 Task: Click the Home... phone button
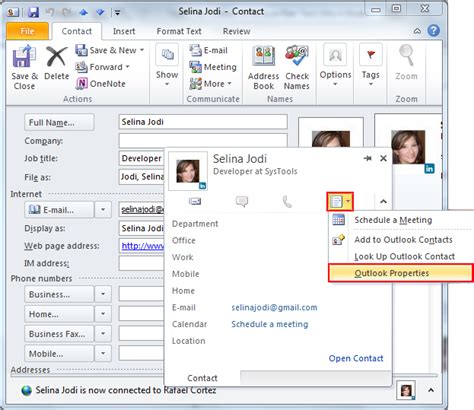click(x=59, y=314)
